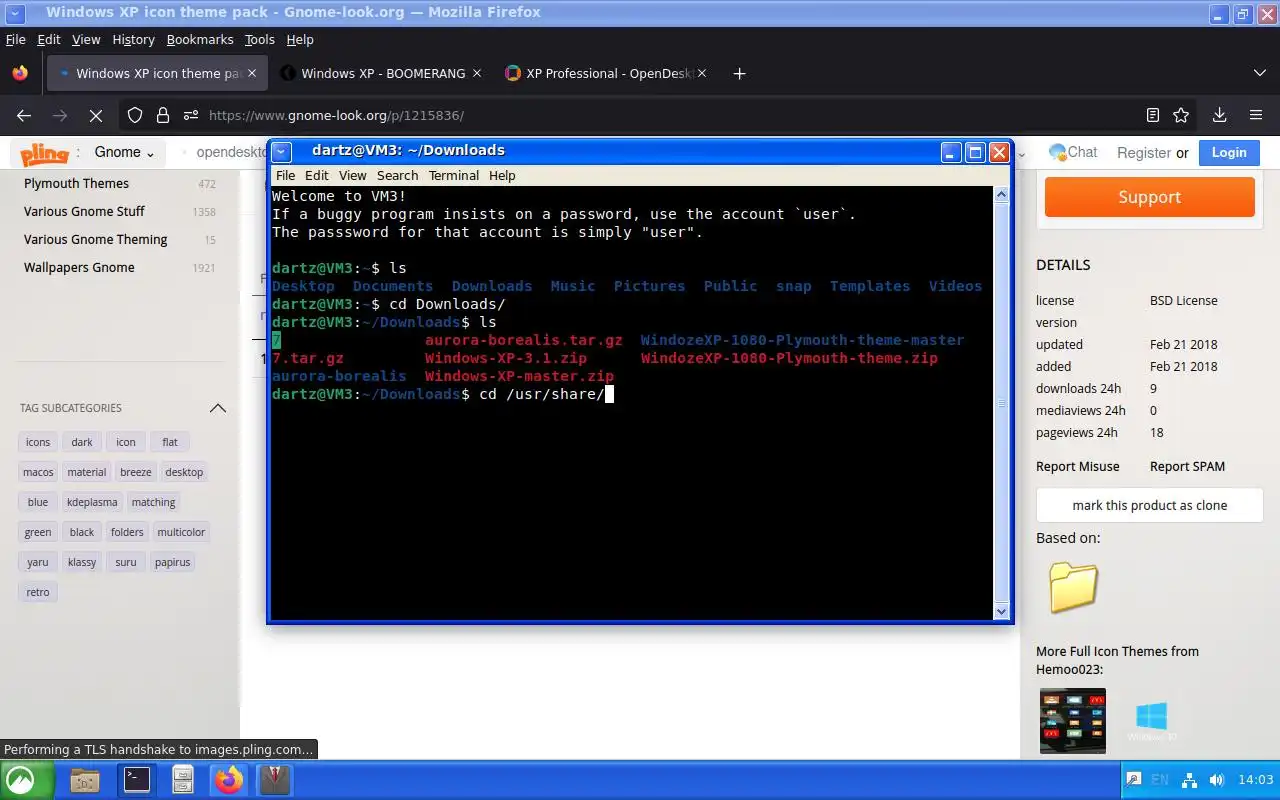Open the based-on folder thumbnail
Screen dimensions: 1280x800
(1073, 587)
